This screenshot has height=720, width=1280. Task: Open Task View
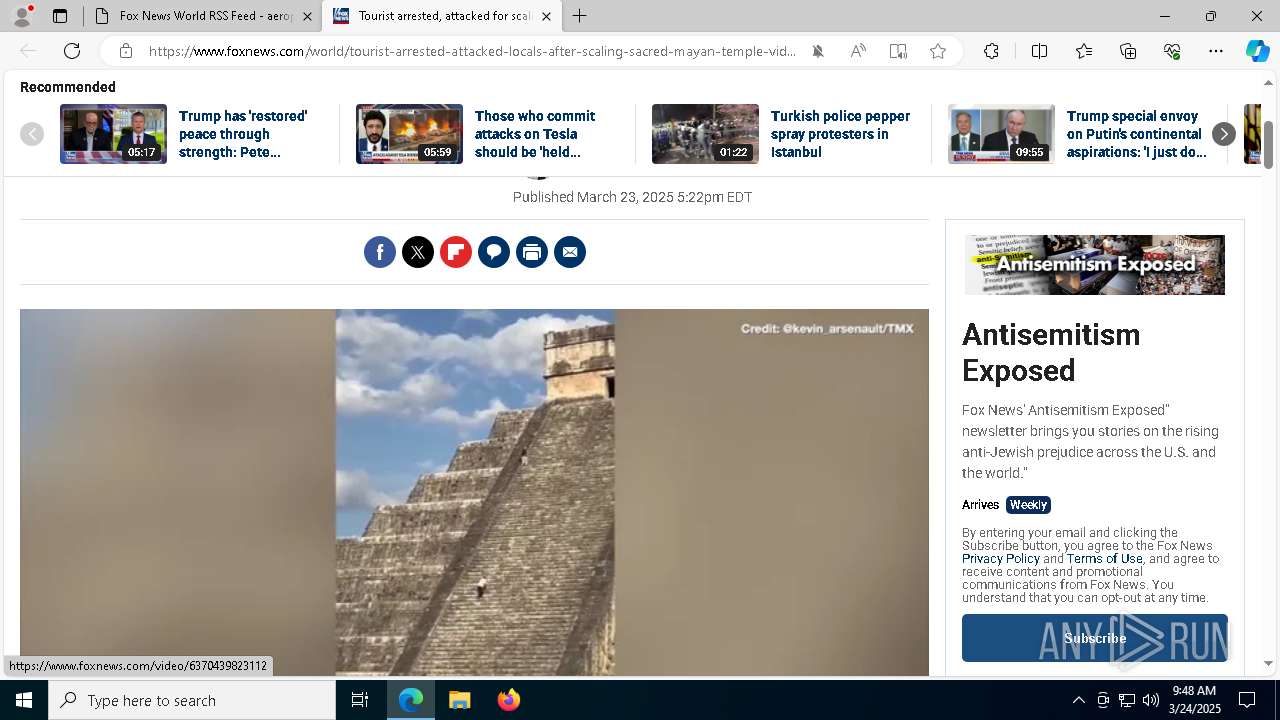360,700
